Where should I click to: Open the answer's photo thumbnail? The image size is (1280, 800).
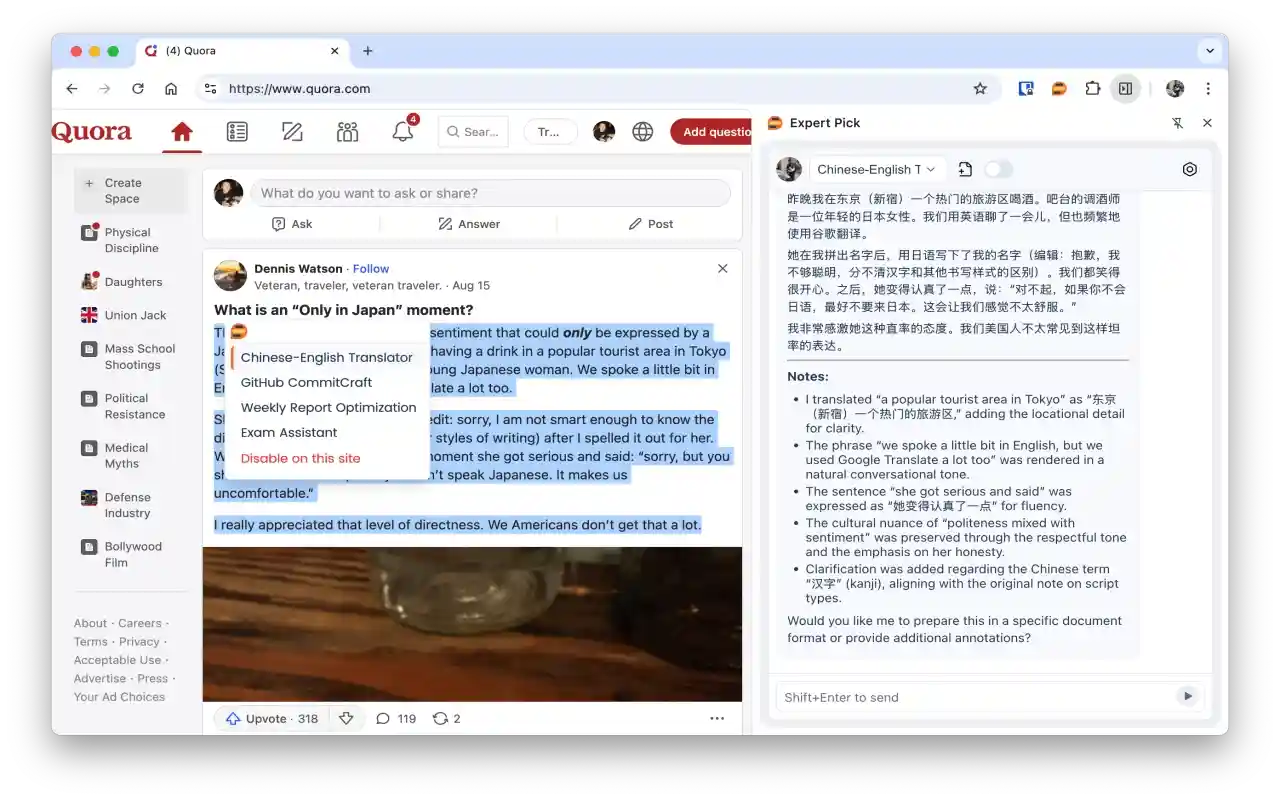coord(472,624)
